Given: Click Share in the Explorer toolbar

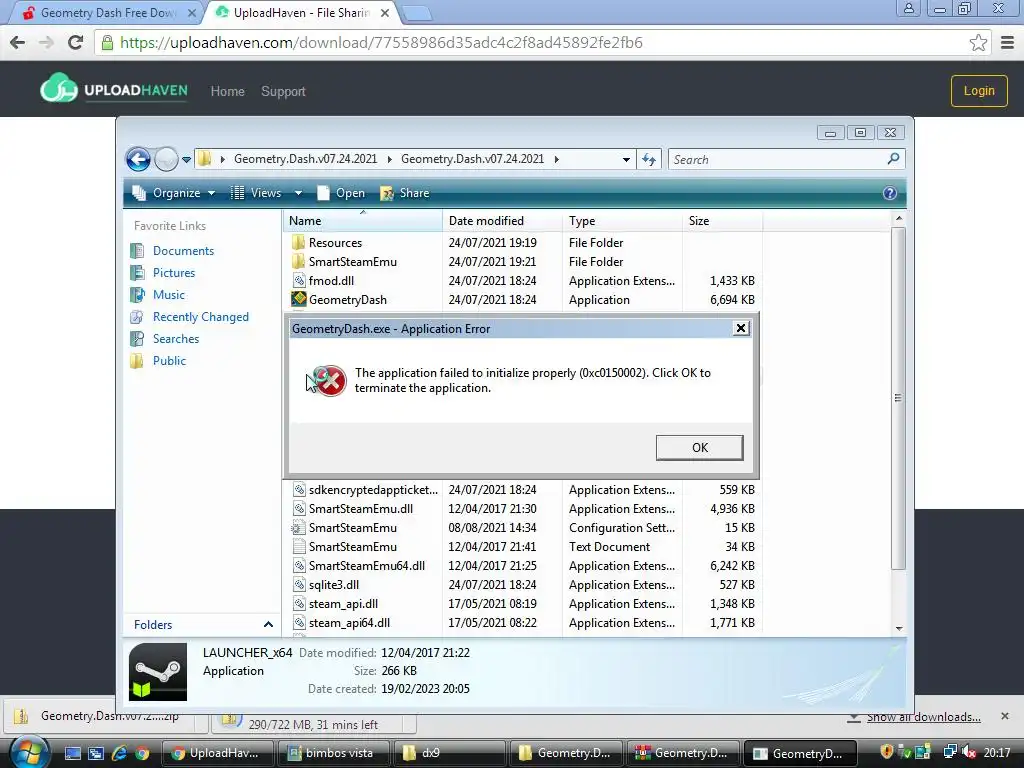Looking at the screenshot, I should [405, 193].
